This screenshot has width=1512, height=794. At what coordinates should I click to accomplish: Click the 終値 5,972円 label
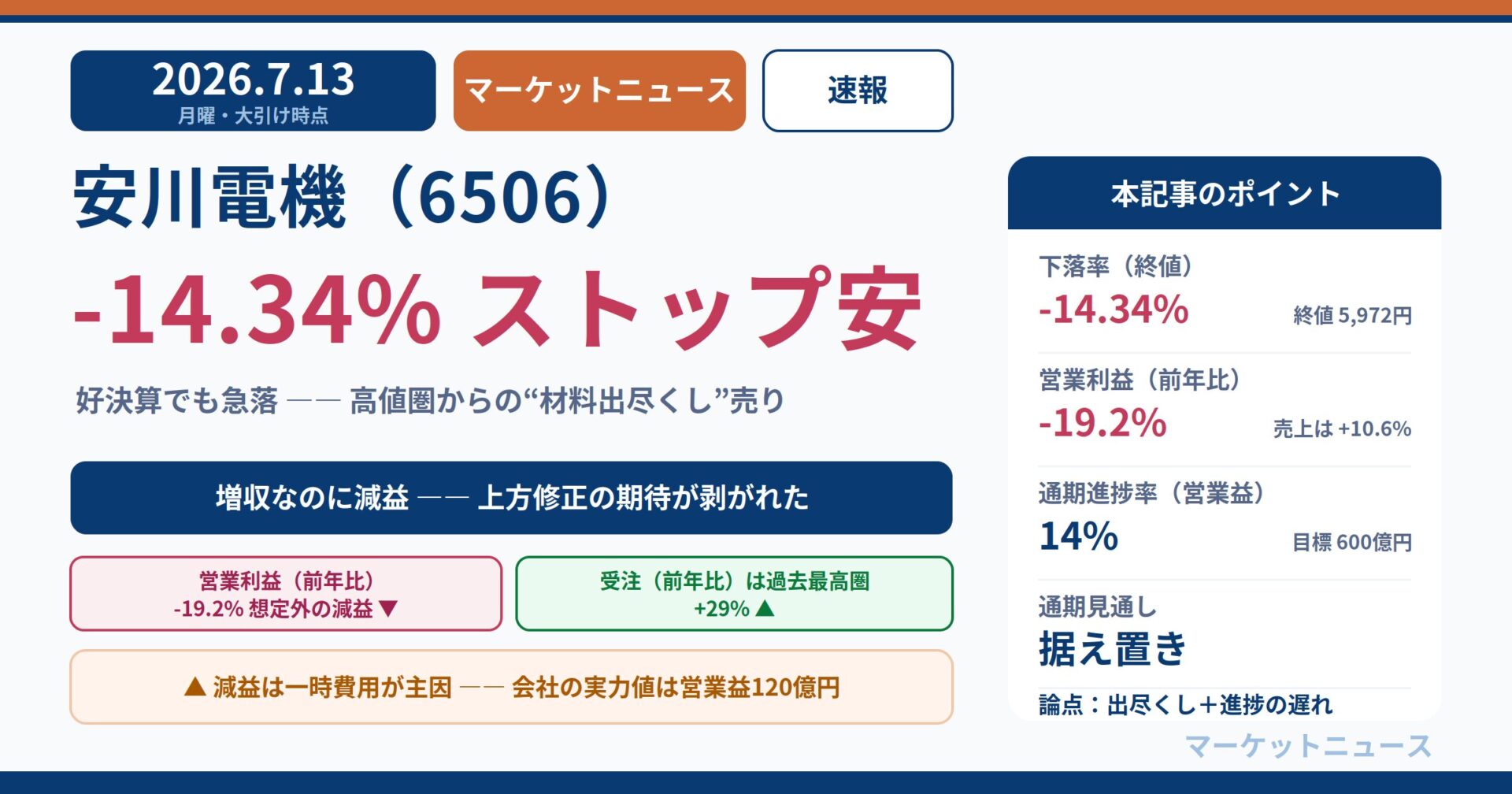1352,316
